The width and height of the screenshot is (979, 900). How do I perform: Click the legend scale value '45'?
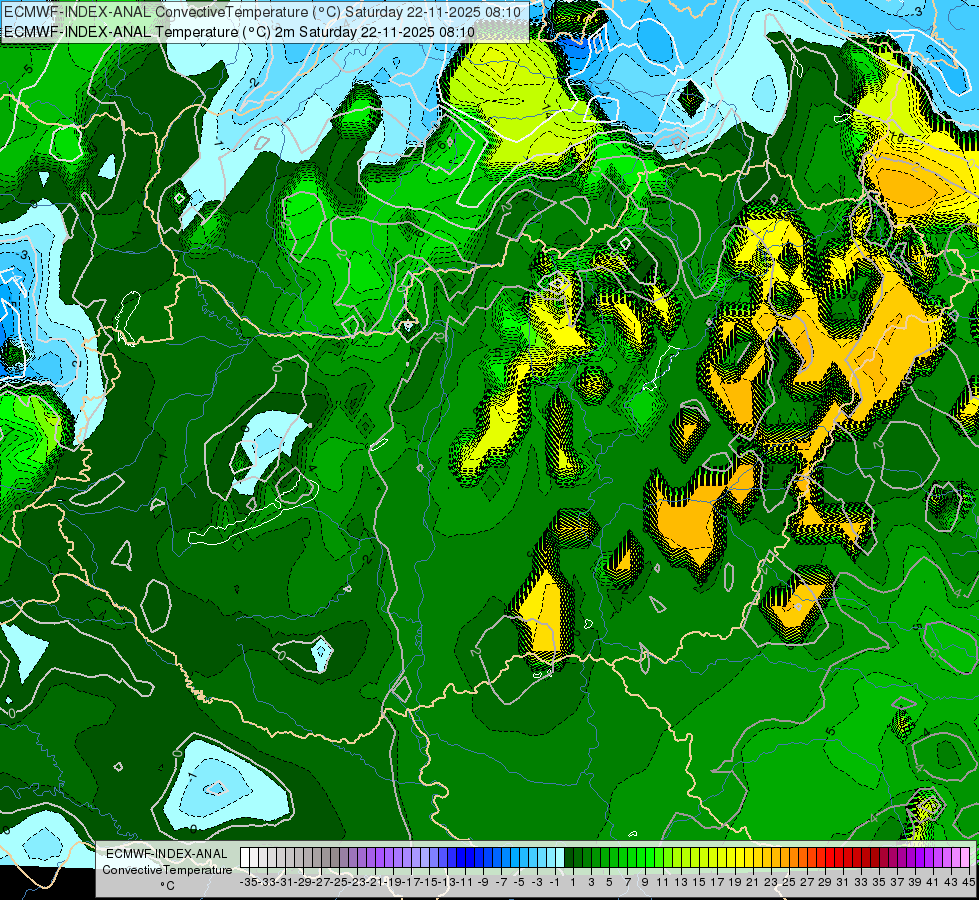(x=968, y=882)
